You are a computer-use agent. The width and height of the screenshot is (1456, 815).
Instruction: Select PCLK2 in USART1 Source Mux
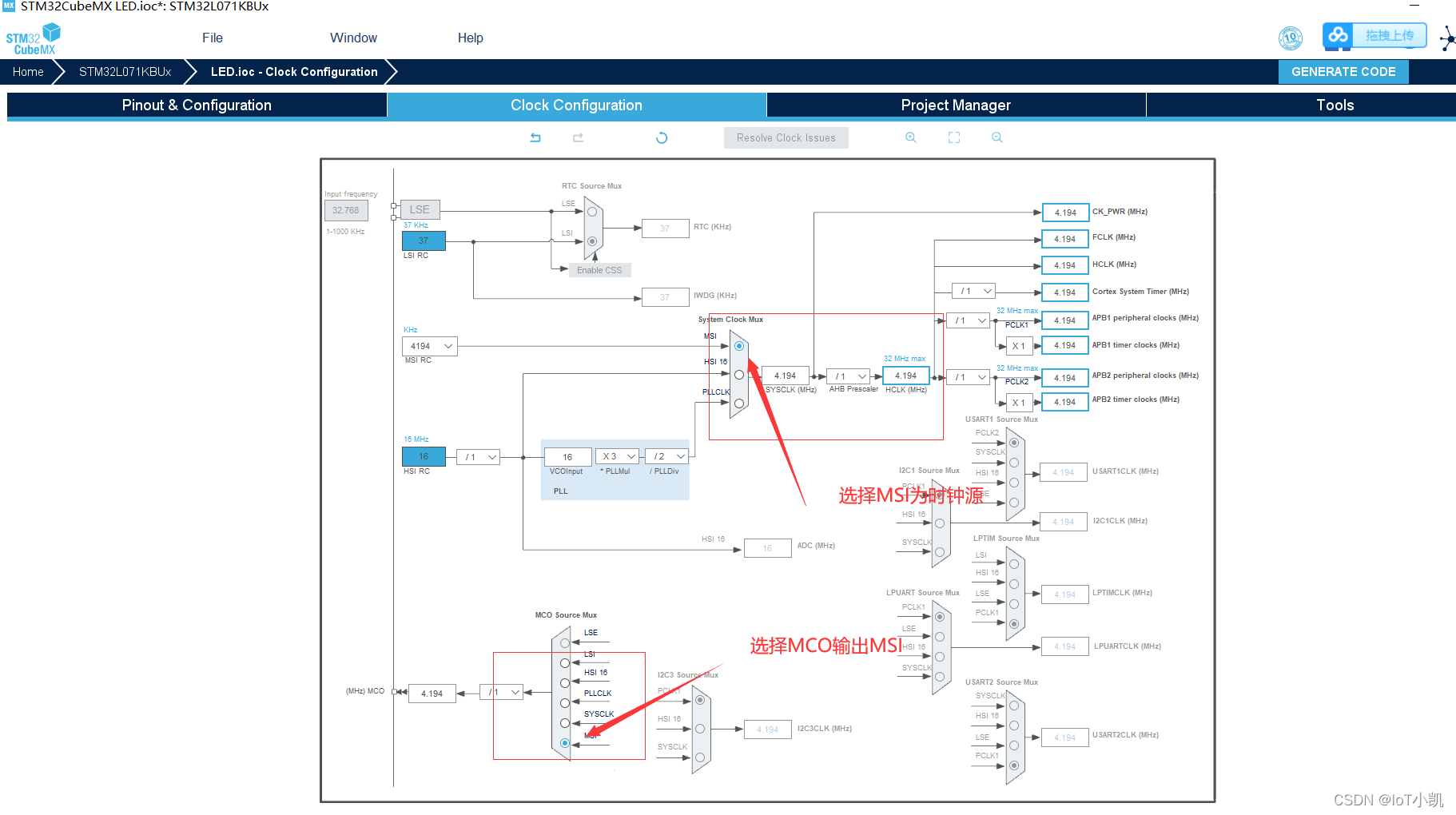[x=1014, y=443]
